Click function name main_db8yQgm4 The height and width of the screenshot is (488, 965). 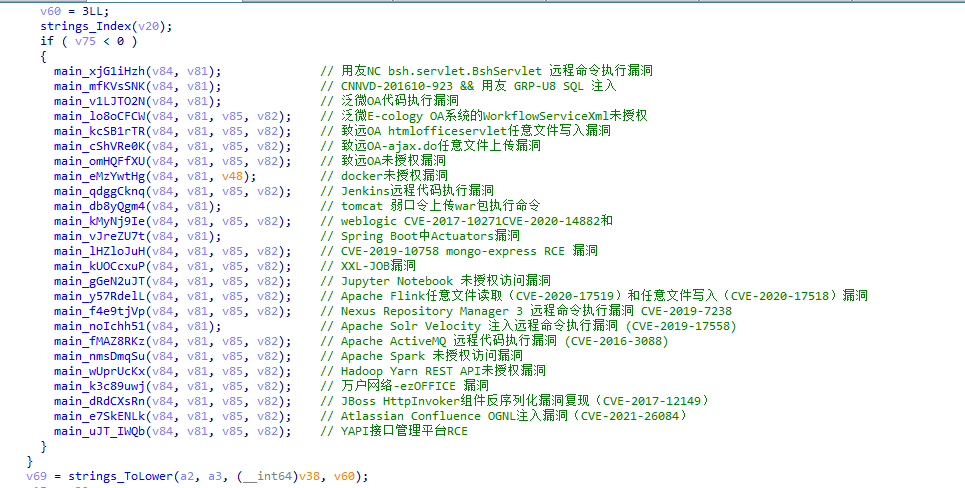(x=100, y=206)
